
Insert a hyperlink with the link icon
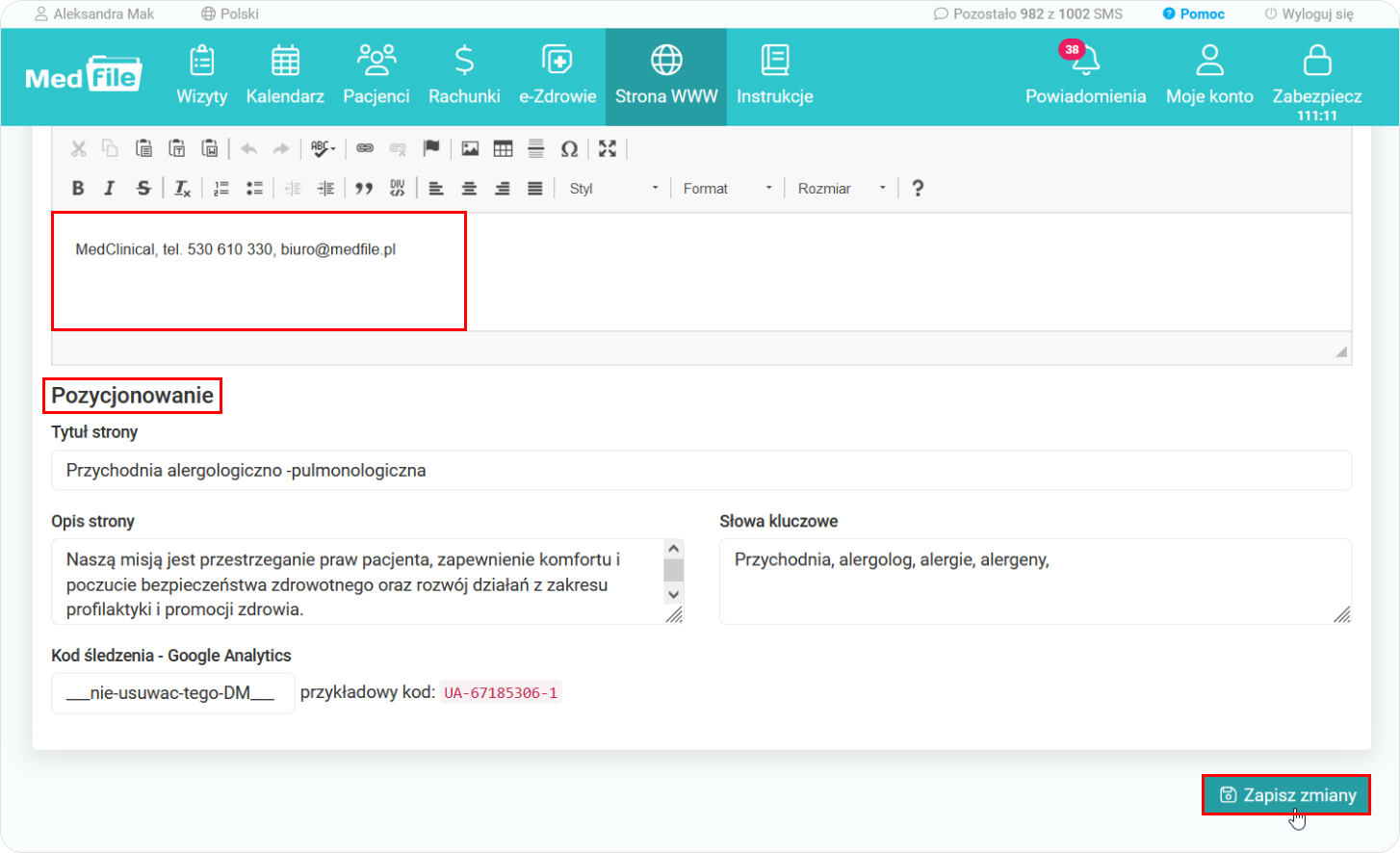pyautogui.click(x=365, y=148)
